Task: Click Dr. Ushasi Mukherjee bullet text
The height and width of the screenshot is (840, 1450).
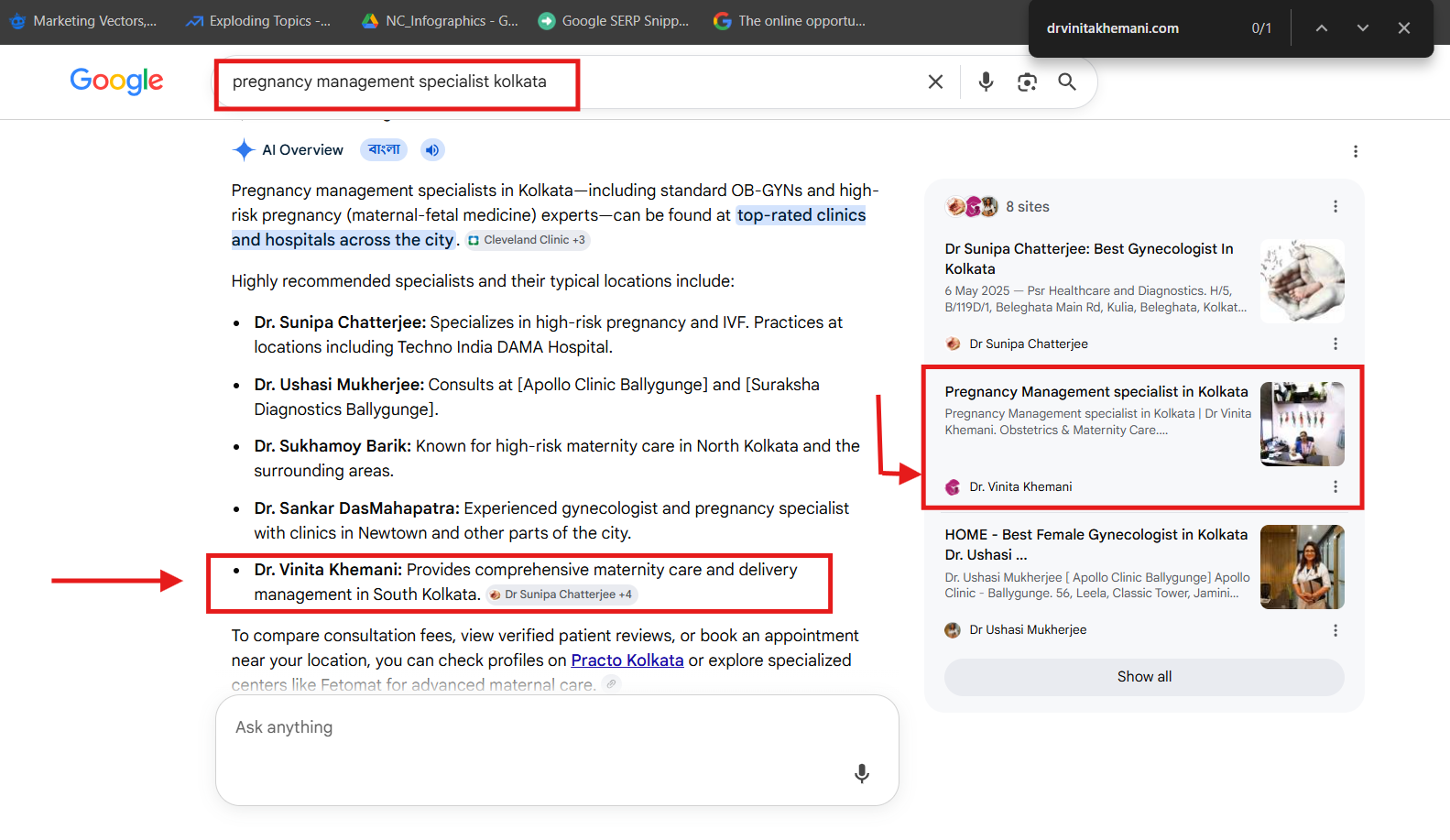Action: [537, 397]
